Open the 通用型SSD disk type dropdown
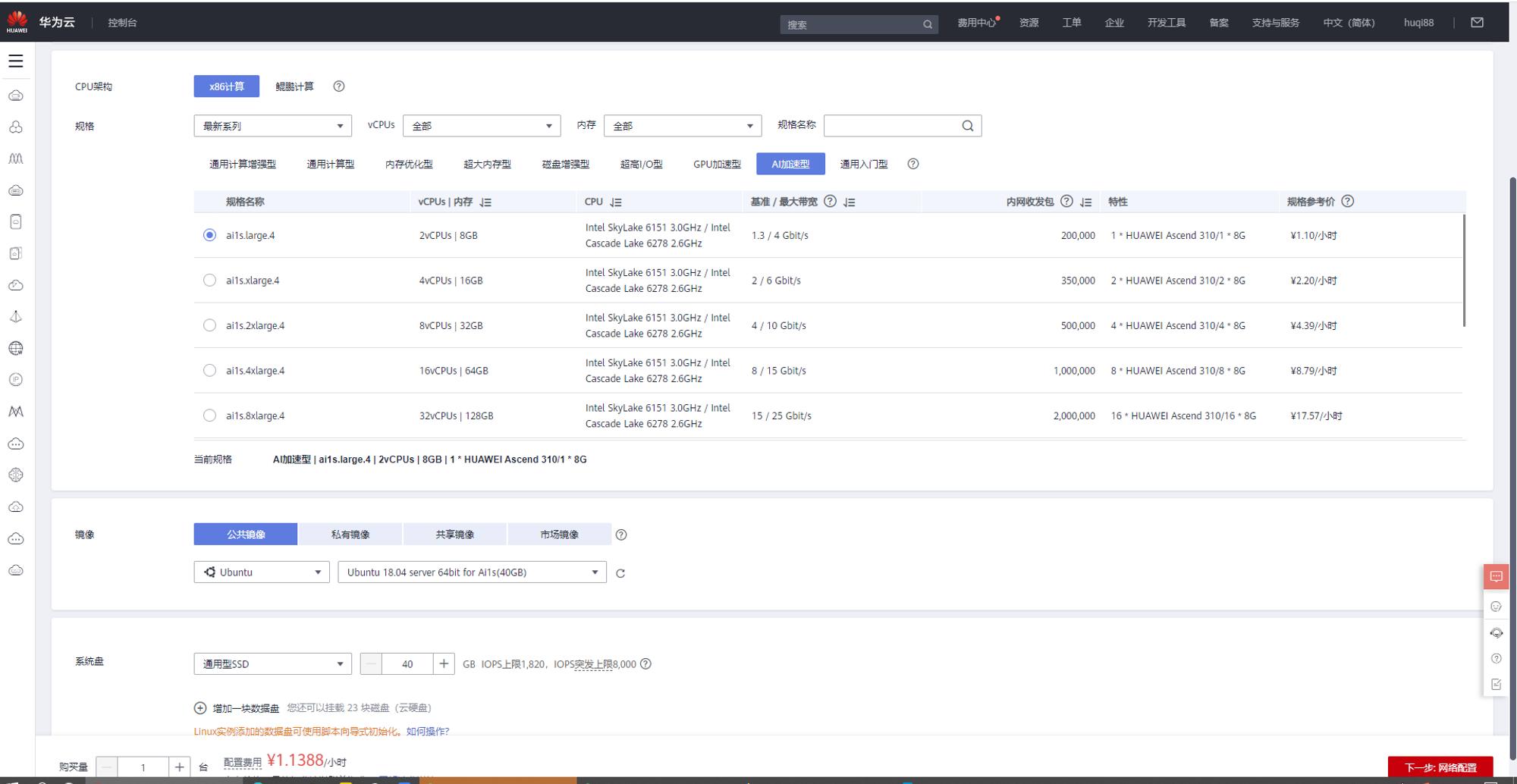 tap(272, 664)
